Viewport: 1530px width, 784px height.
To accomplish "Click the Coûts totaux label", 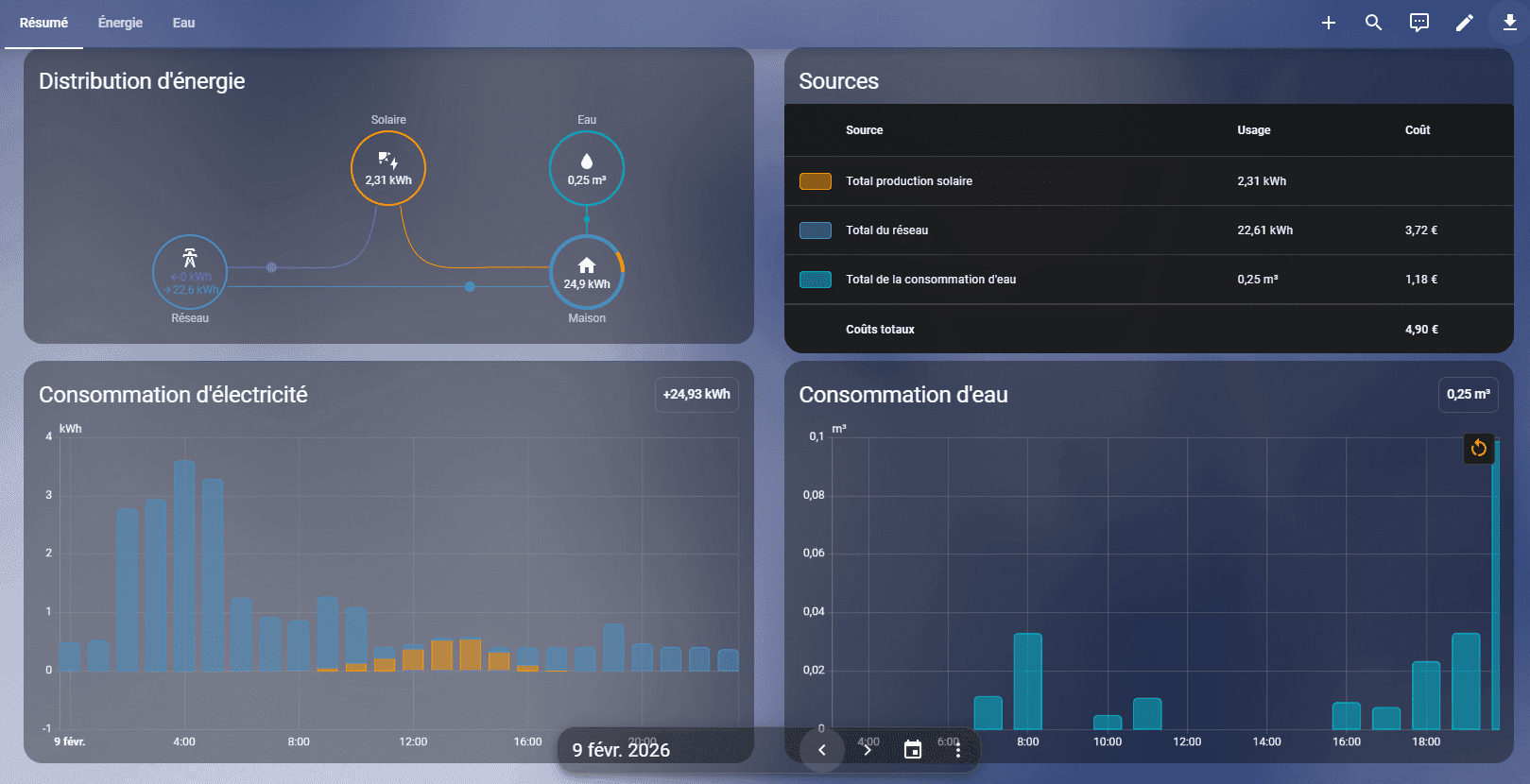I will (x=880, y=330).
